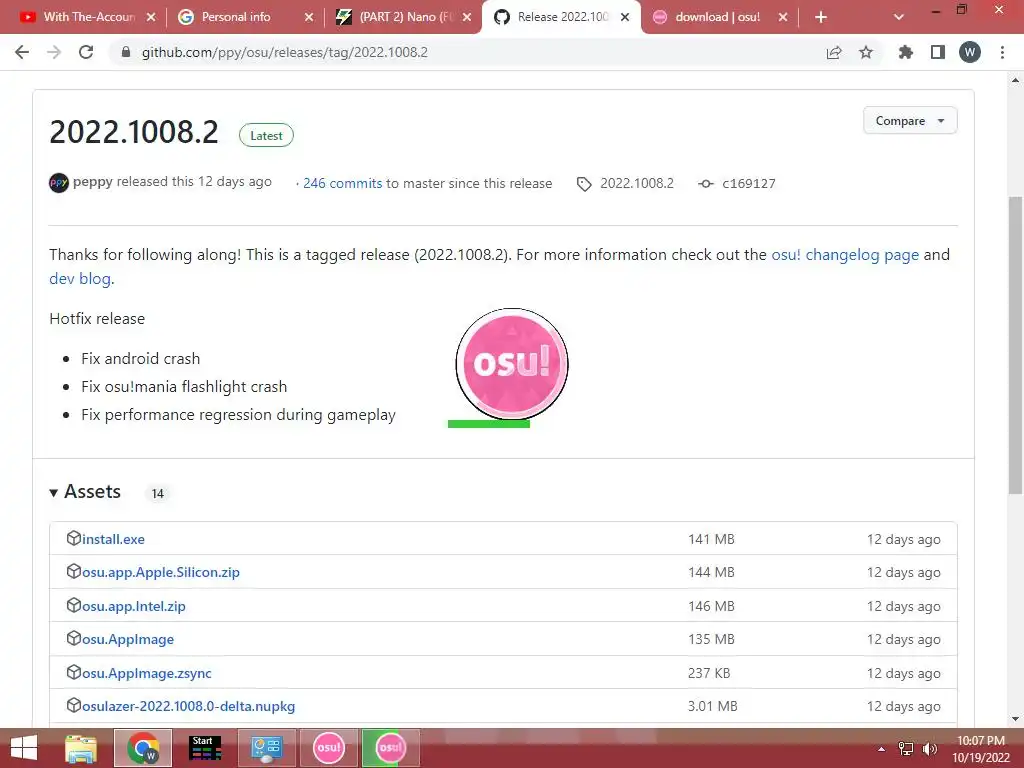
Task: Open a new browser tab
Action: [x=821, y=17]
